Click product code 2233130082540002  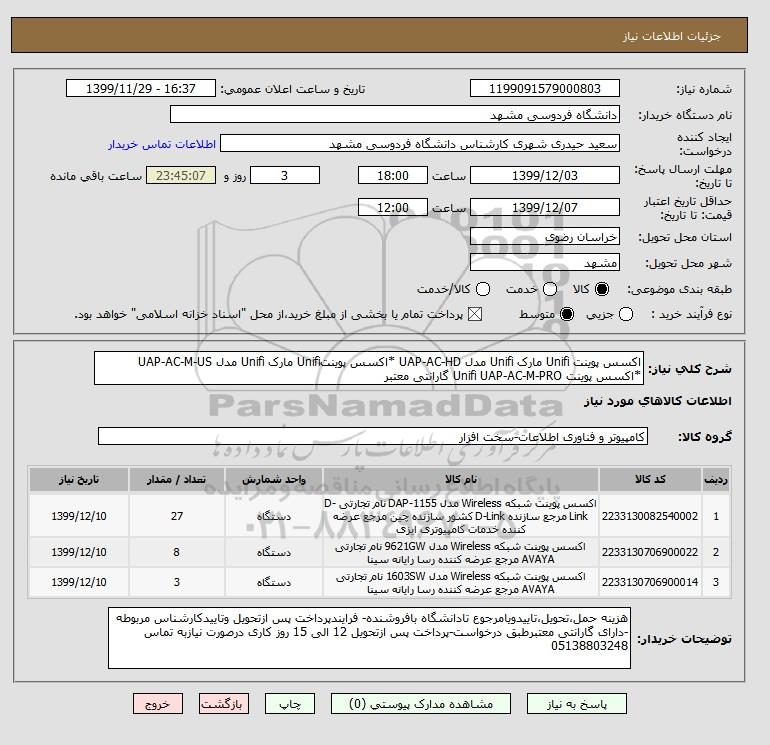pos(650,516)
